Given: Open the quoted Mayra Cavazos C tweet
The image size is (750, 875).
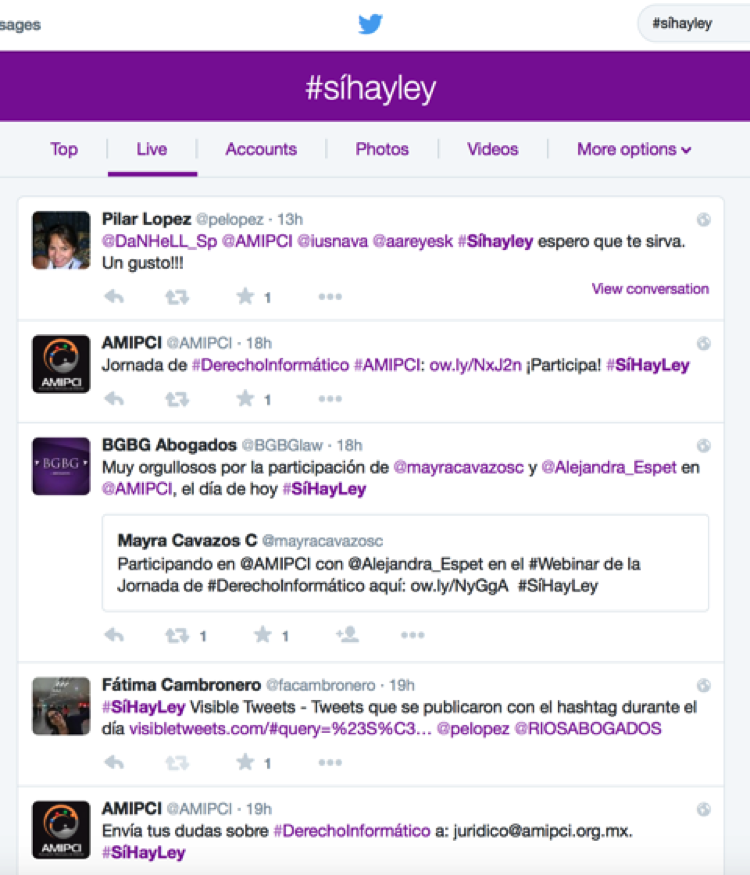Looking at the screenshot, I should pos(405,563).
